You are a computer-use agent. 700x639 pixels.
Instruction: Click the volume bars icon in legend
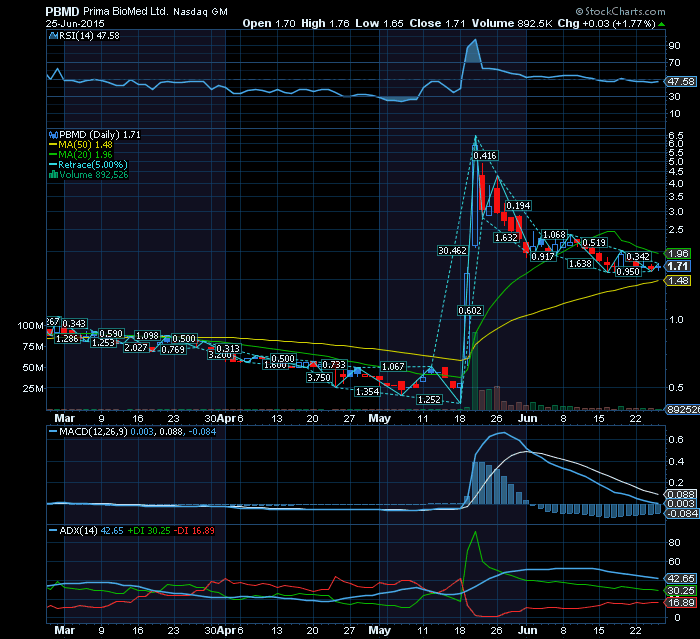coord(53,175)
